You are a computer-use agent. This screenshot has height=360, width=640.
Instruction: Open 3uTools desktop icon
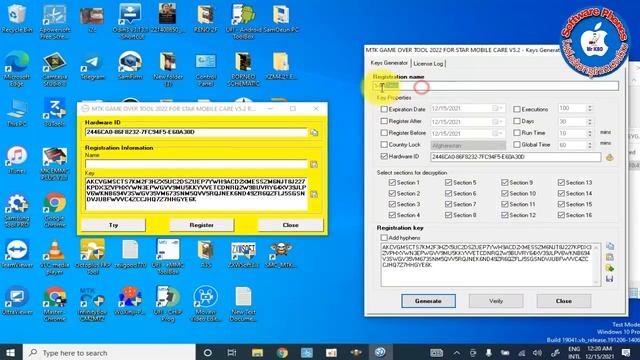(x=55, y=113)
